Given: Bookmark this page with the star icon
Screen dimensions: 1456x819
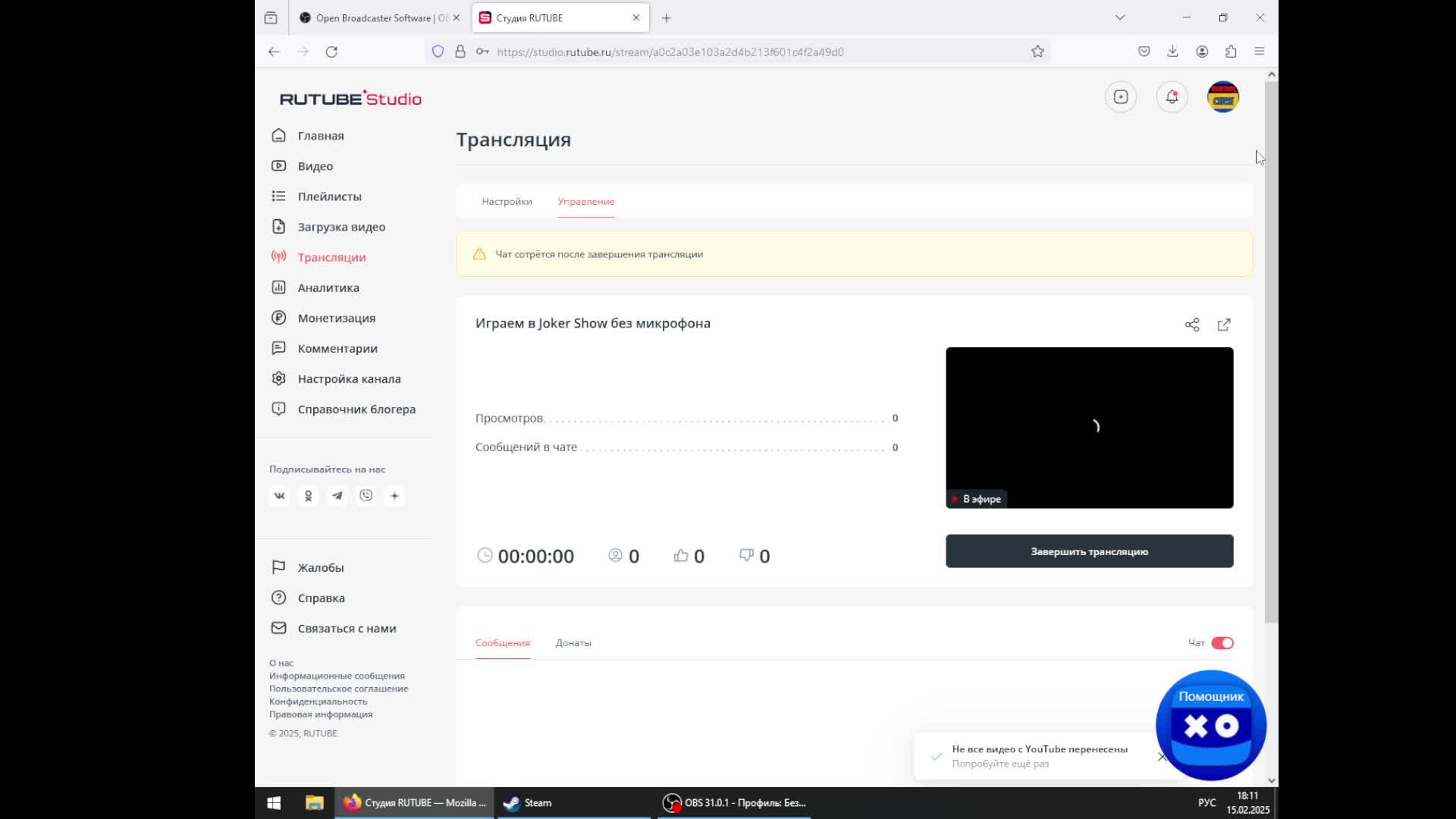Looking at the screenshot, I should point(1037,52).
